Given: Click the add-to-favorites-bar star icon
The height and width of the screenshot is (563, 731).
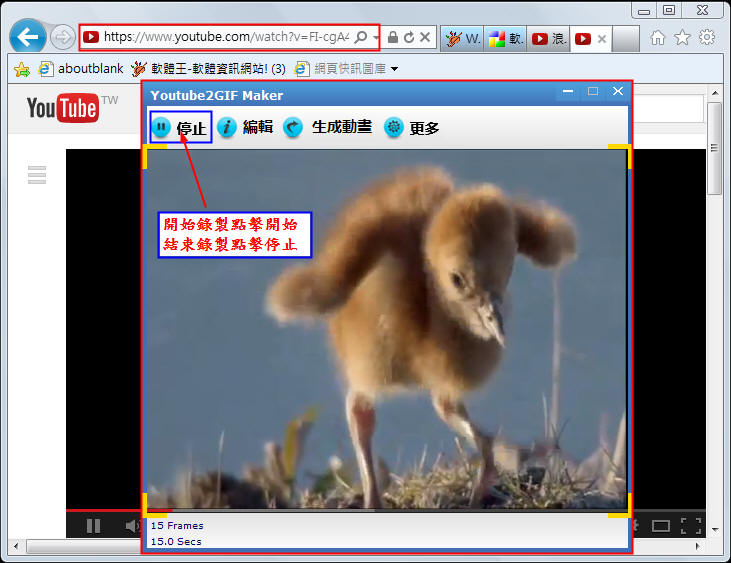Looking at the screenshot, I should (21, 69).
